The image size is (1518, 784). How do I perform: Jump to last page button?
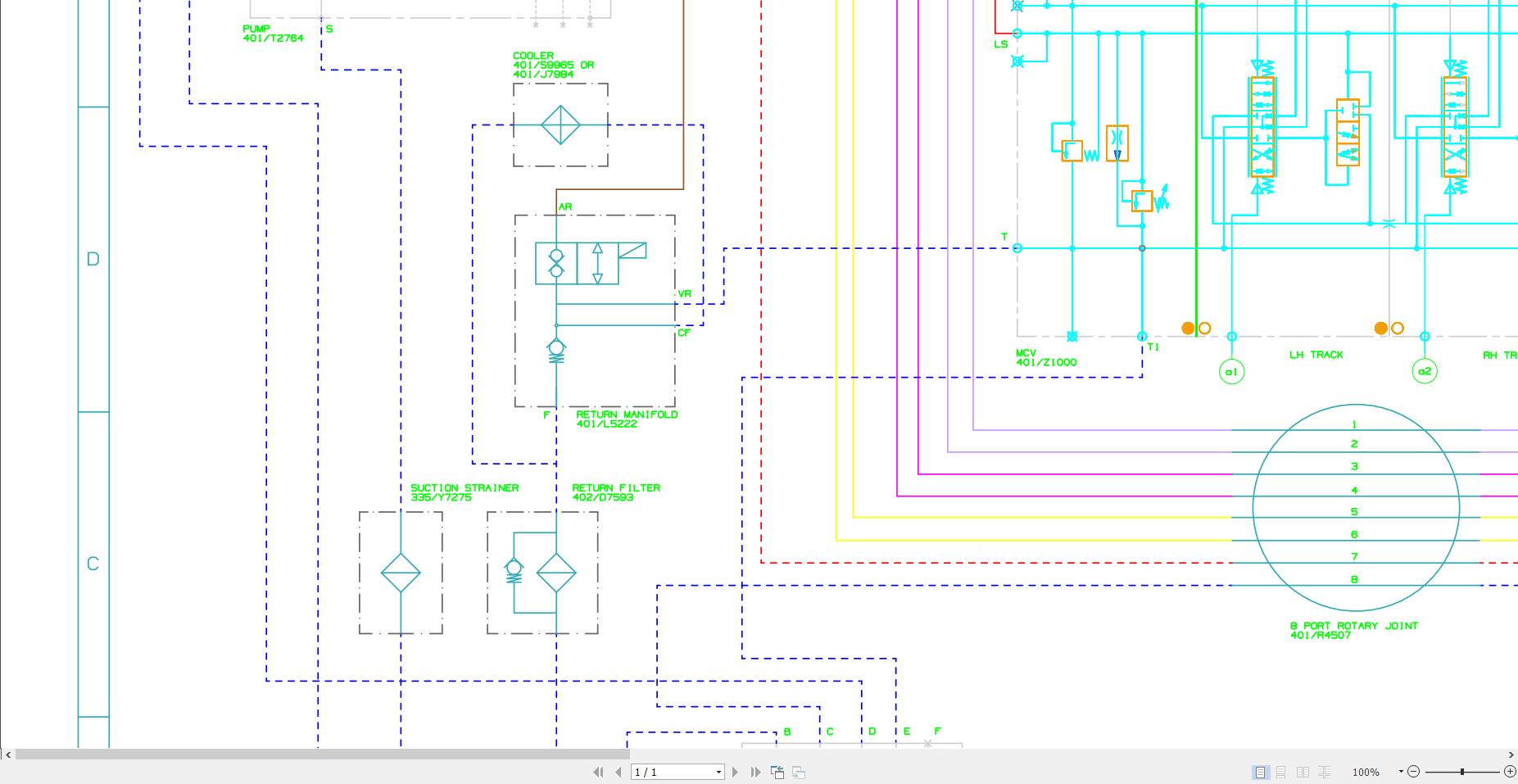pos(755,772)
